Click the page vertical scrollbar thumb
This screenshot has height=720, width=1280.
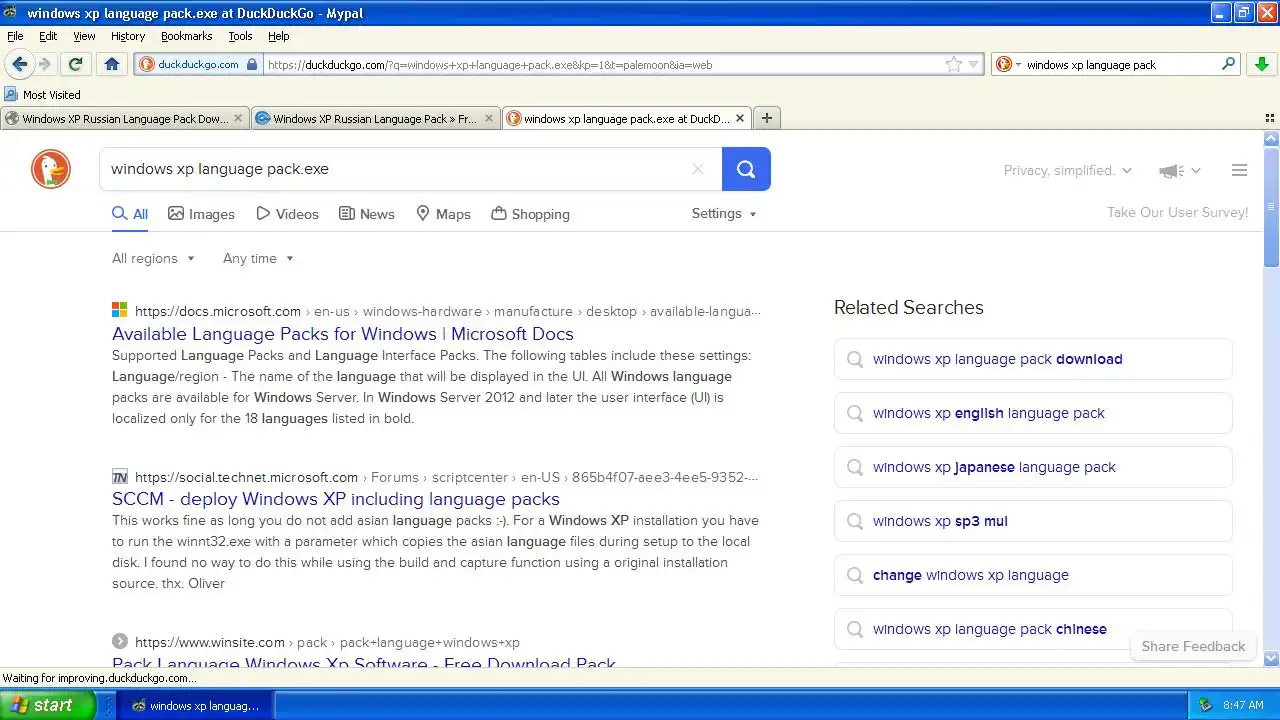1271,207
